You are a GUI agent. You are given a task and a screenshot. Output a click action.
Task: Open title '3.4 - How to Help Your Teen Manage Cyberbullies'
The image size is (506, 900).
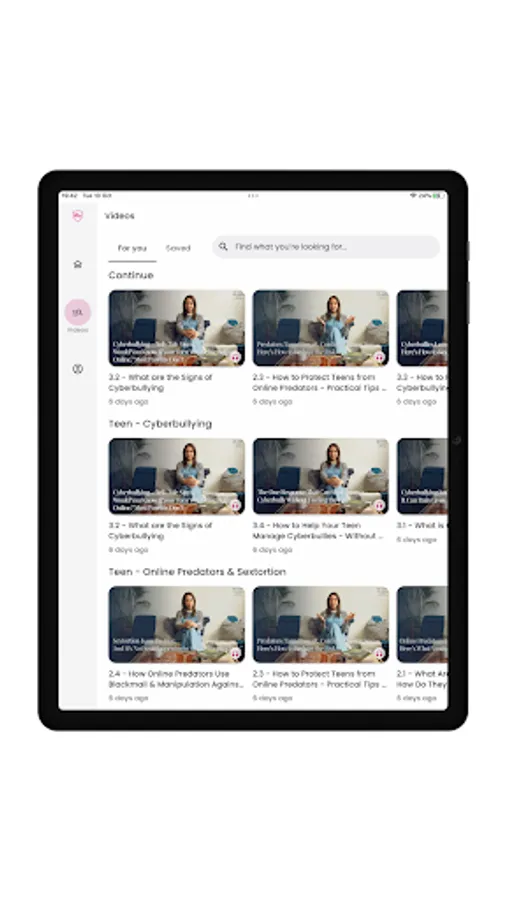tap(318, 530)
